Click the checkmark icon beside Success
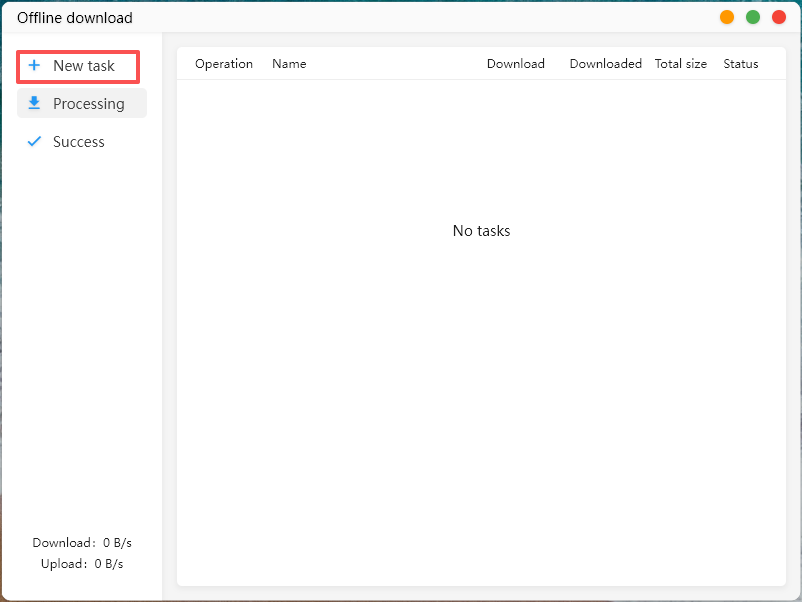The height and width of the screenshot is (602, 802). (x=34, y=141)
